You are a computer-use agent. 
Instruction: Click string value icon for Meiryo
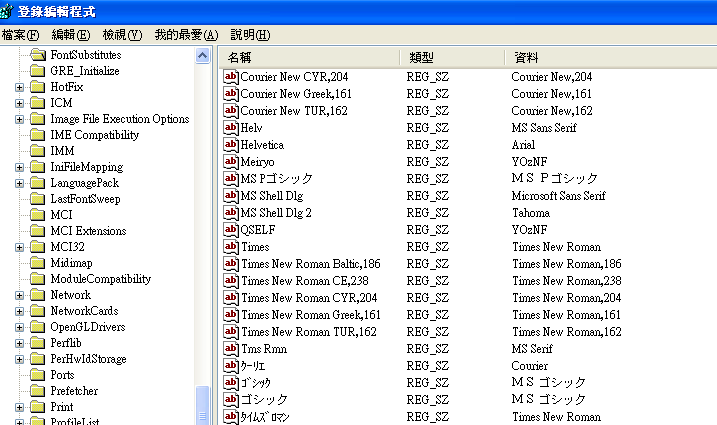[x=231, y=161]
